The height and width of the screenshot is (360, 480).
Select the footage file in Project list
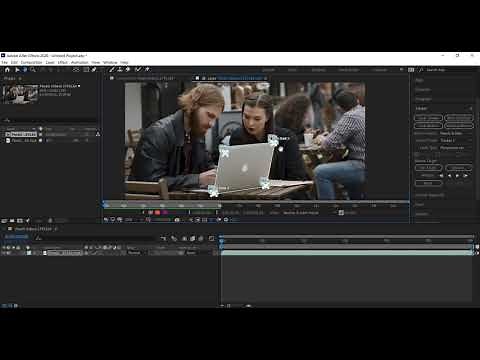pyautogui.click(x=24, y=140)
